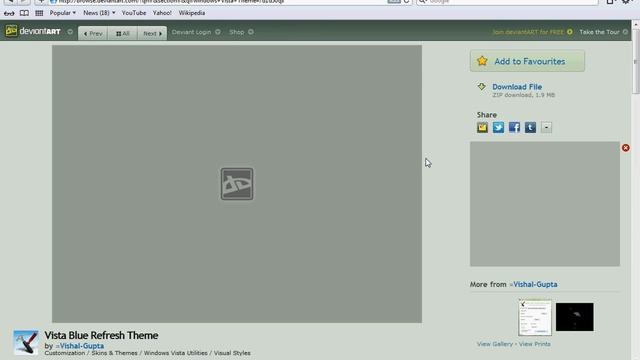Open author Vishal-Gupta link under title
The image size is (640, 360).
82,346
